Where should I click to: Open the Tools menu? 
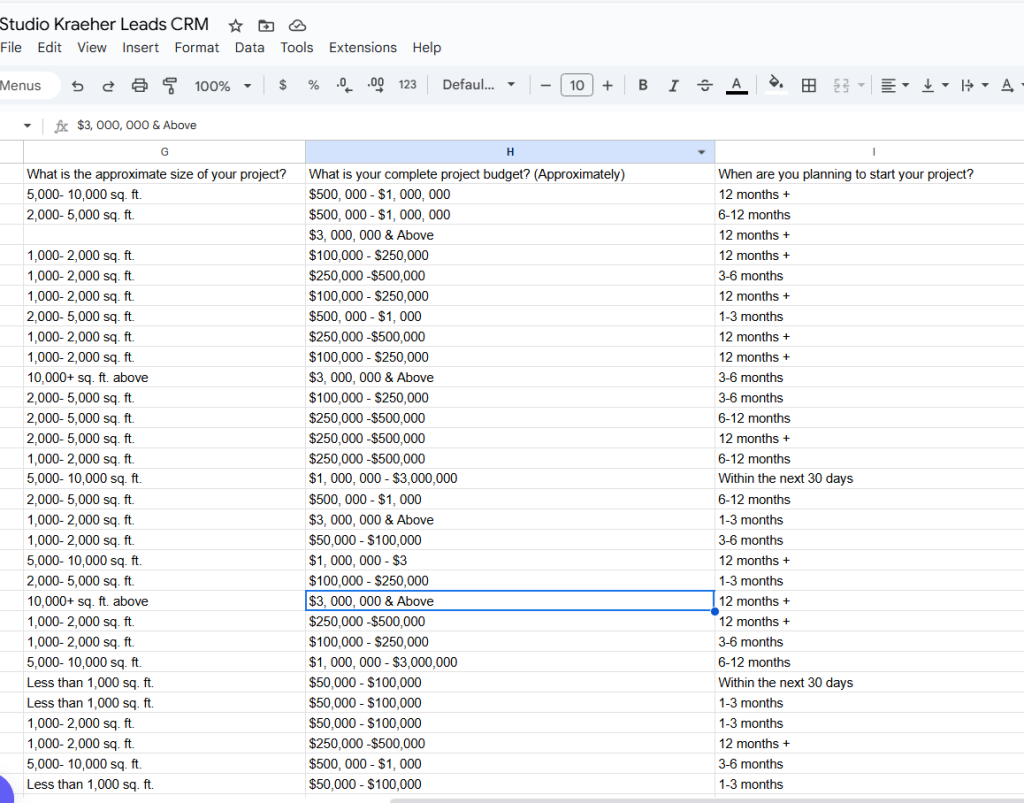(296, 48)
